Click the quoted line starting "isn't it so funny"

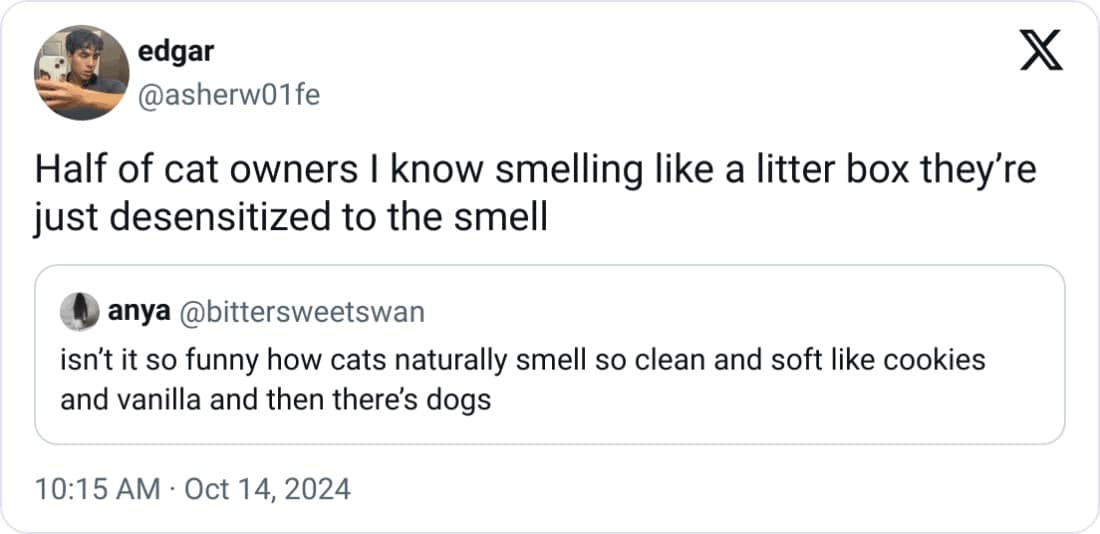(523, 359)
